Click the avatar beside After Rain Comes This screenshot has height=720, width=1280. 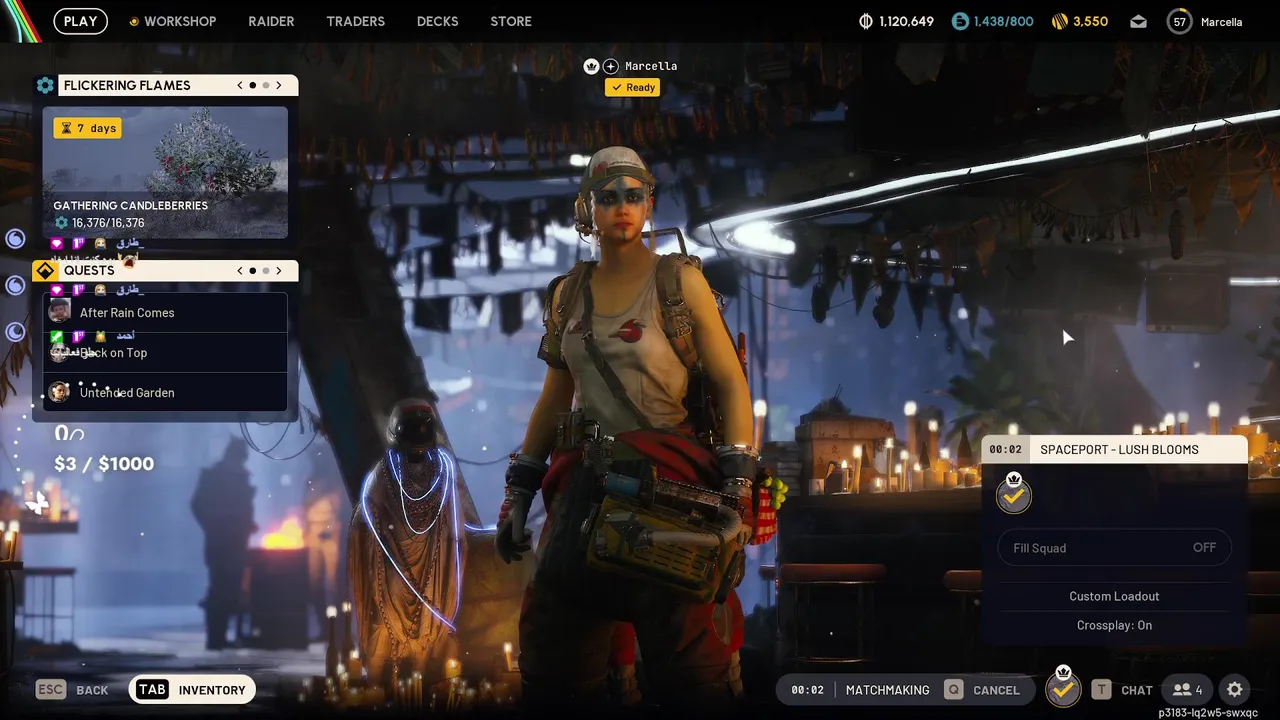pos(60,311)
